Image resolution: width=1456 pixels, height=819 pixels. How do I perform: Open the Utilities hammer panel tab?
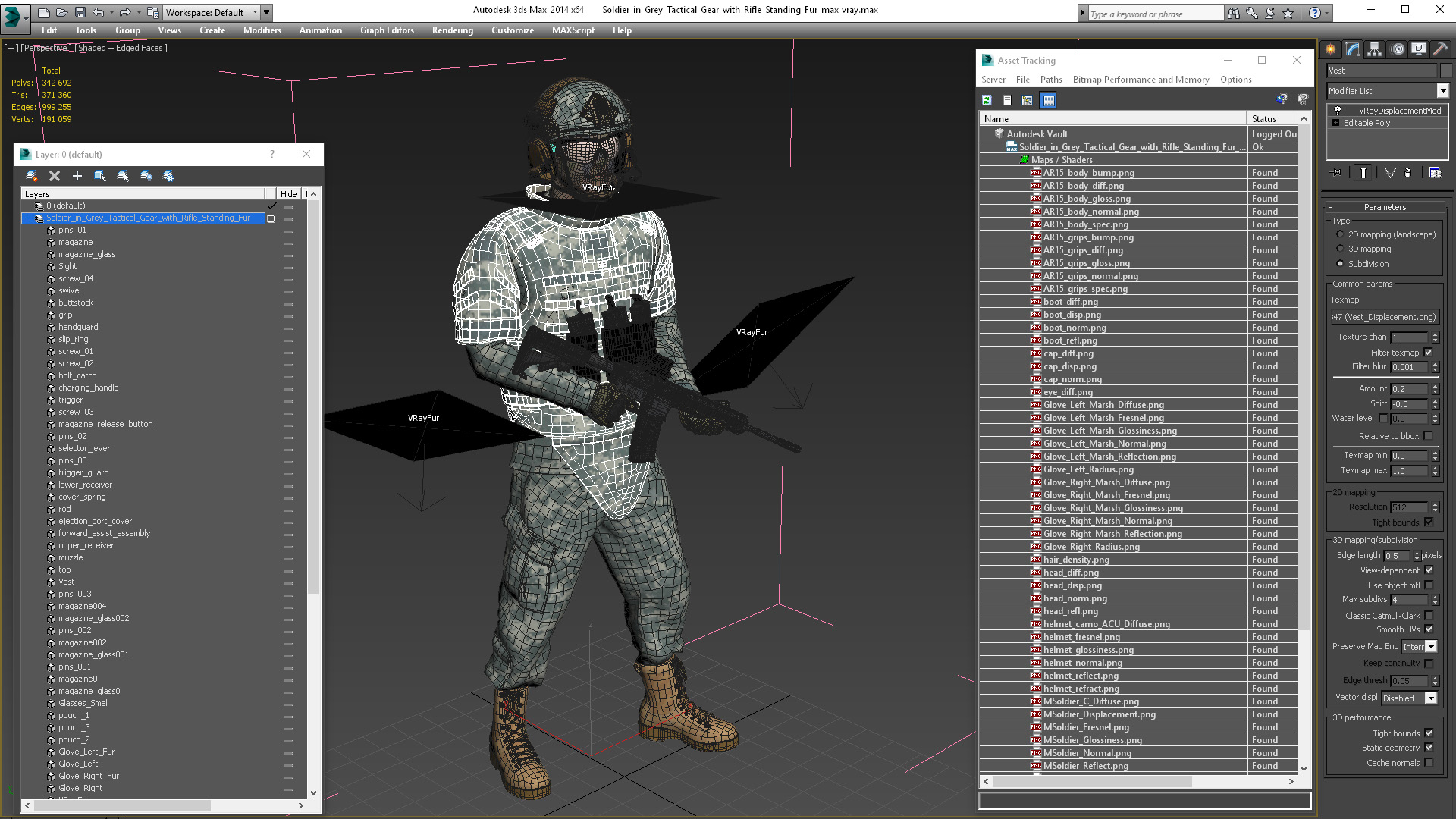click(1440, 49)
